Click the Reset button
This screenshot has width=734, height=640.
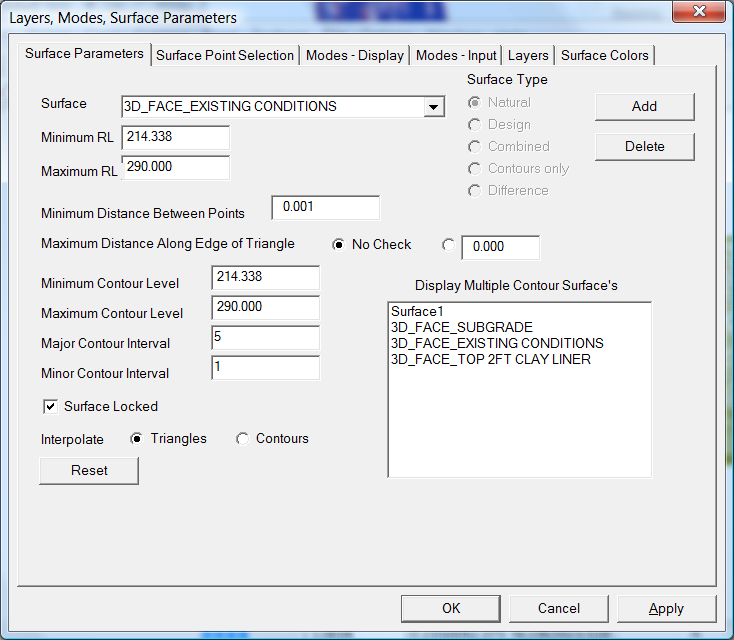(89, 470)
